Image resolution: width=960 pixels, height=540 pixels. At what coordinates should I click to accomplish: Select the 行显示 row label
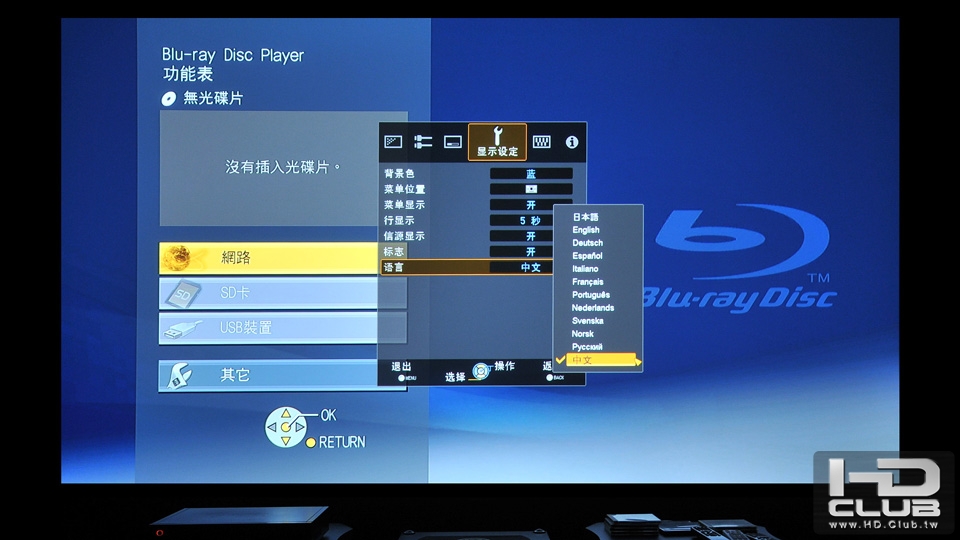(399, 220)
